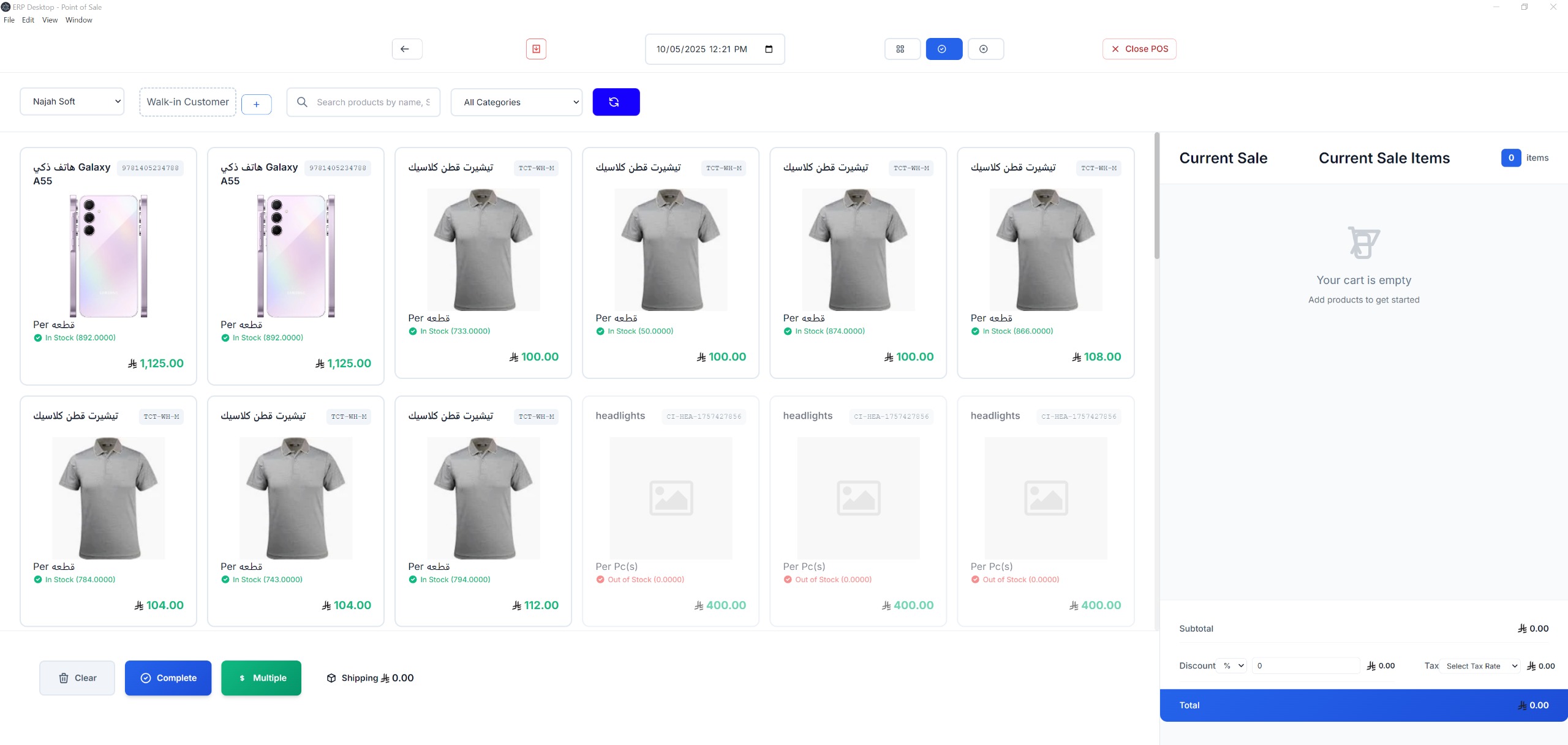This screenshot has height=745, width=1568.
Task: Click the magnifier search icon
Action: pos(302,102)
